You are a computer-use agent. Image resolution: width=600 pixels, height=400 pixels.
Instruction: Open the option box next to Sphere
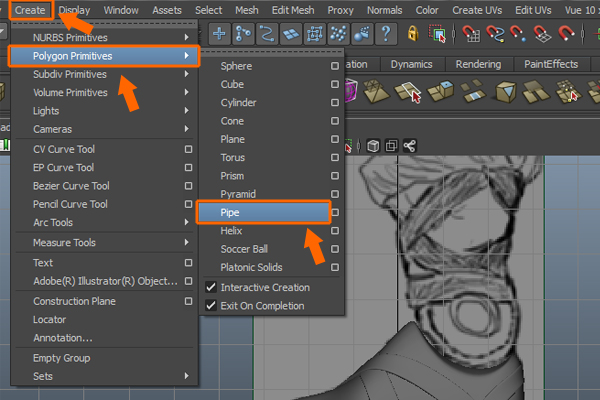tap(336, 66)
